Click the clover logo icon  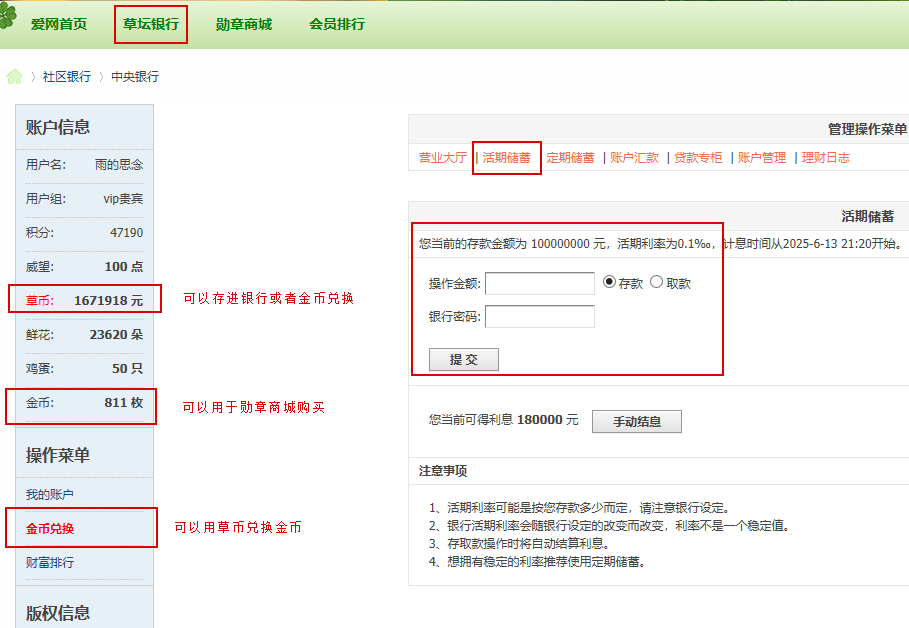pyautogui.click(x=8, y=16)
